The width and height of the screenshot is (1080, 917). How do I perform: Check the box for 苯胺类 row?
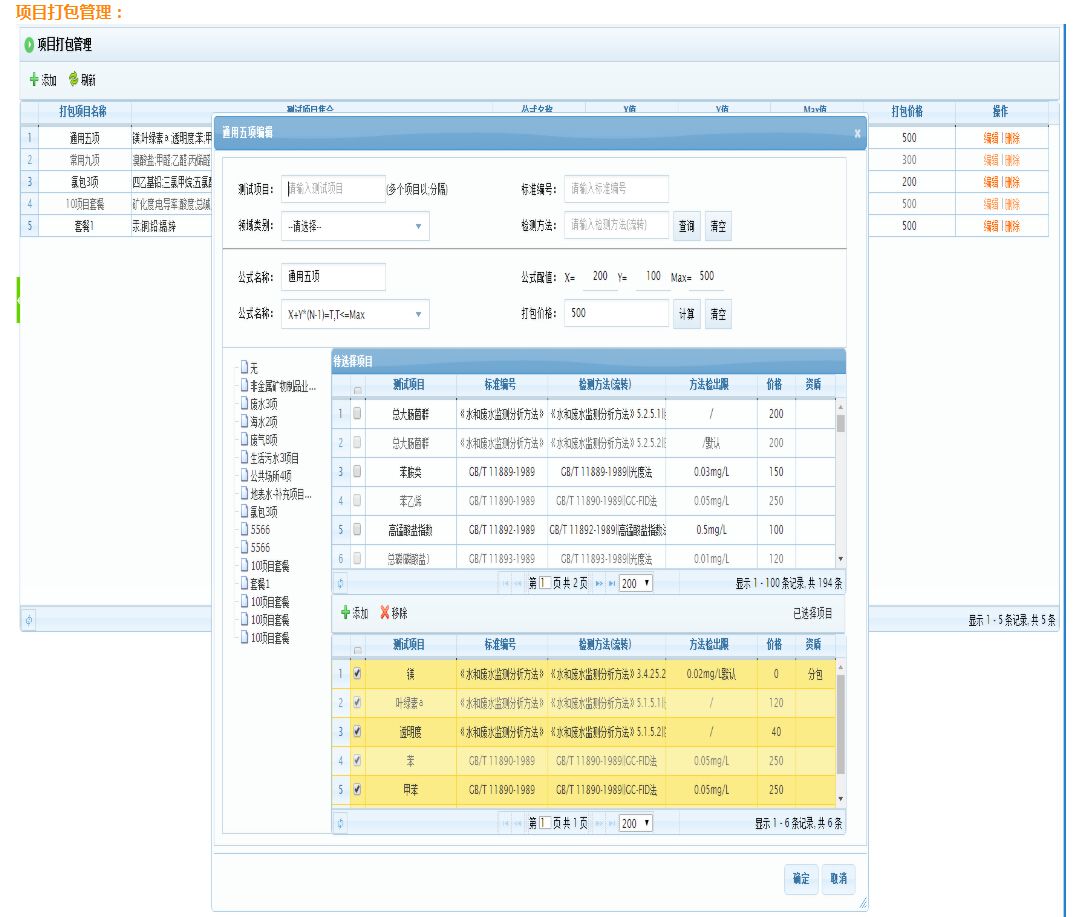[x=357, y=471]
